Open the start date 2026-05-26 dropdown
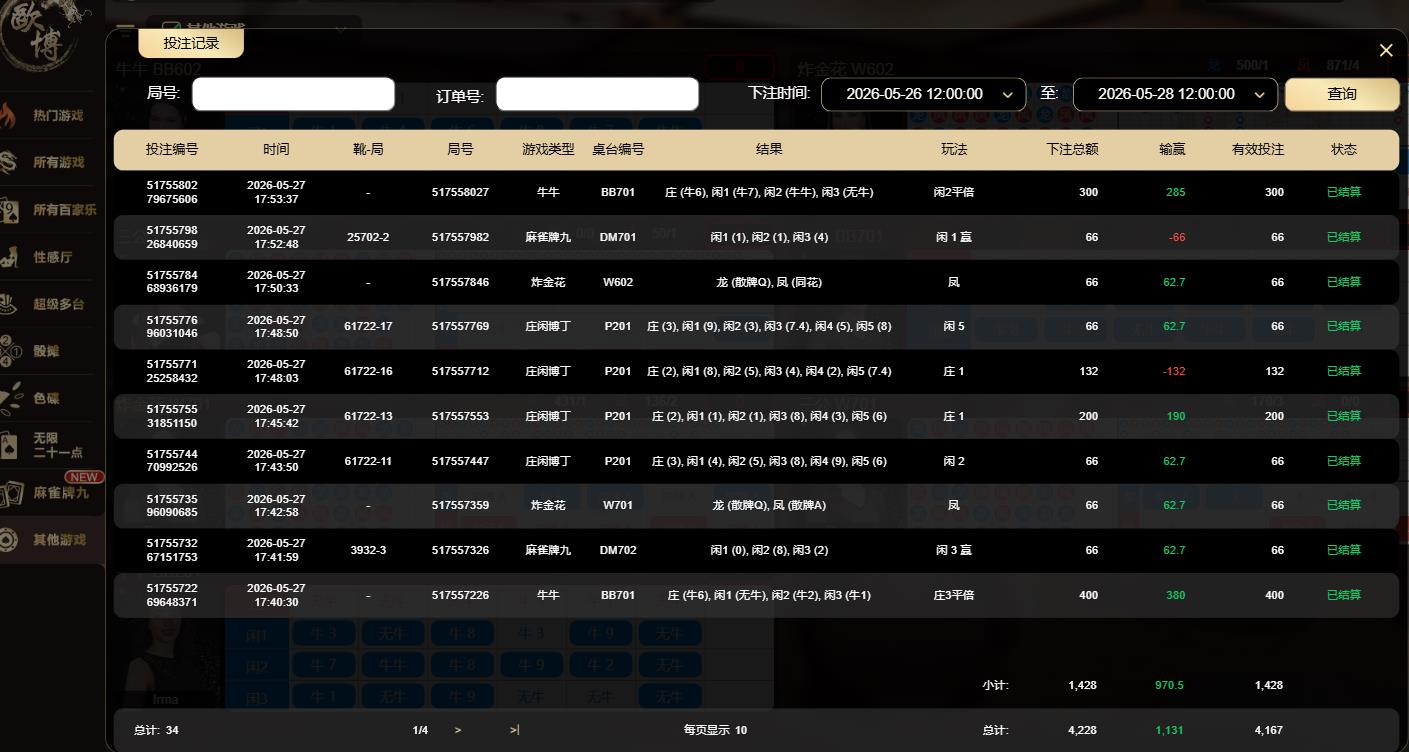Viewport: 1409px width, 752px height. tap(923, 94)
